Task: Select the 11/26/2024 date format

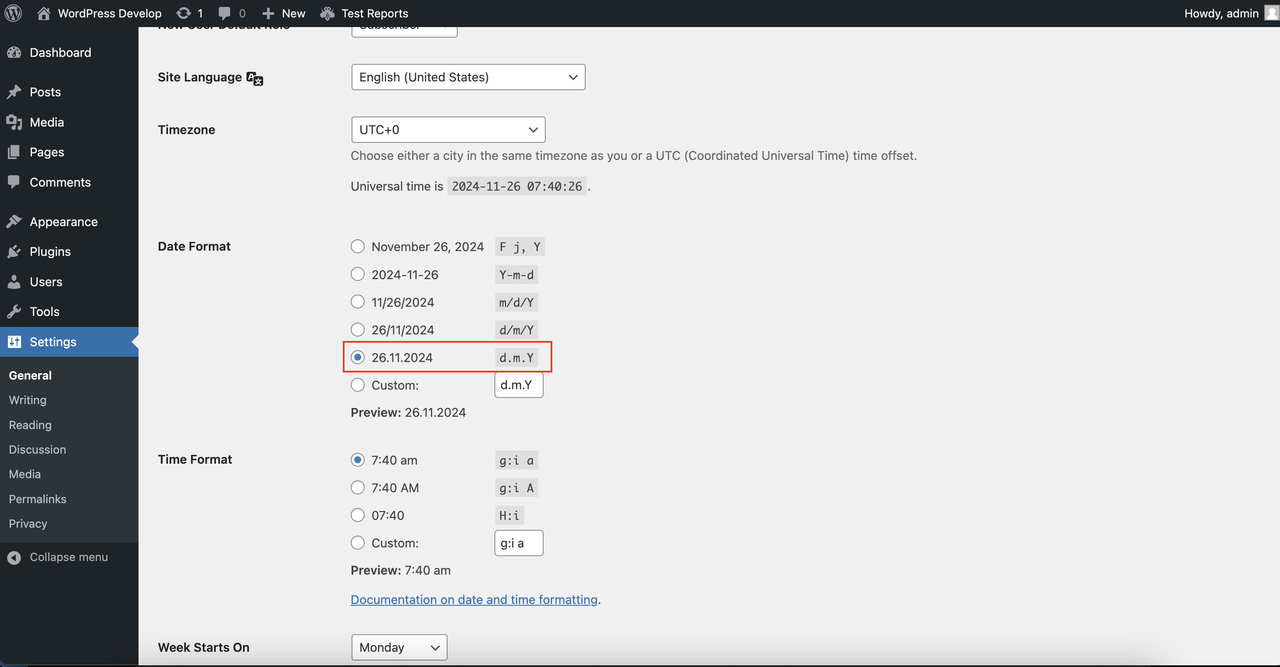Action: tap(358, 302)
